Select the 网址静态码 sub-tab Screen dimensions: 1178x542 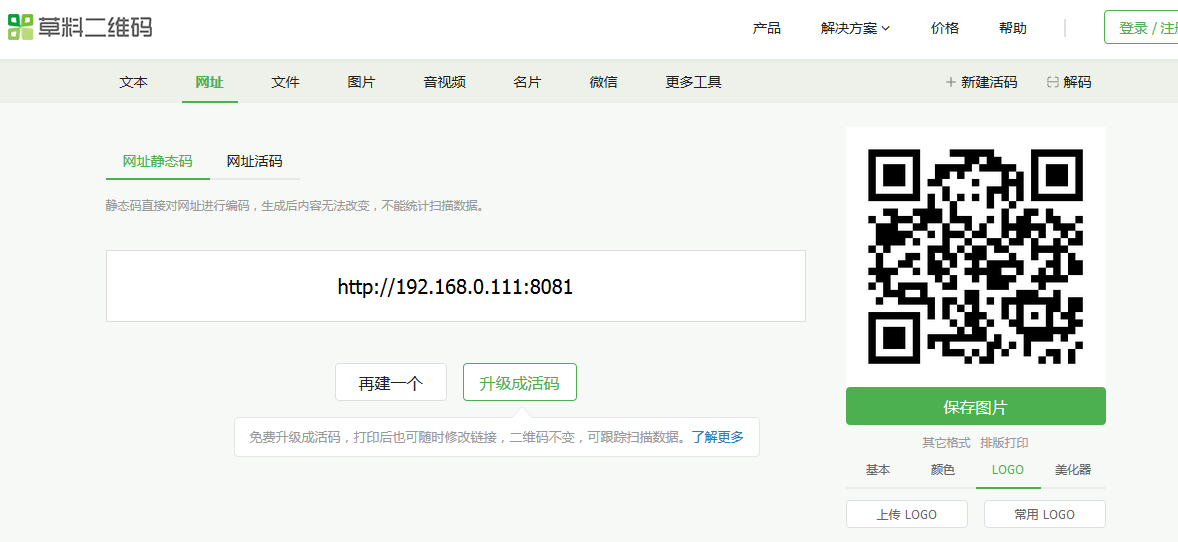pyautogui.click(x=158, y=161)
